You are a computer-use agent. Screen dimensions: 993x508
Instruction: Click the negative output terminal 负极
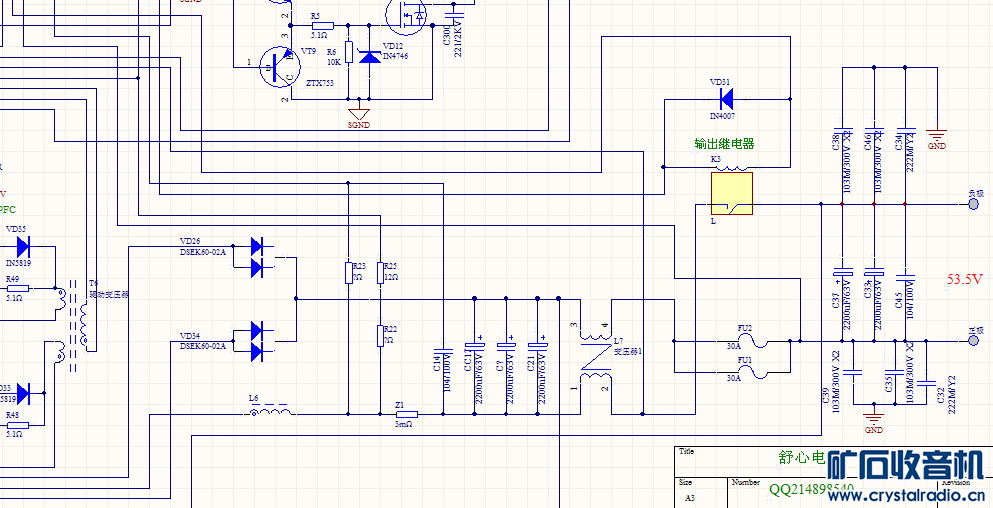point(974,204)
